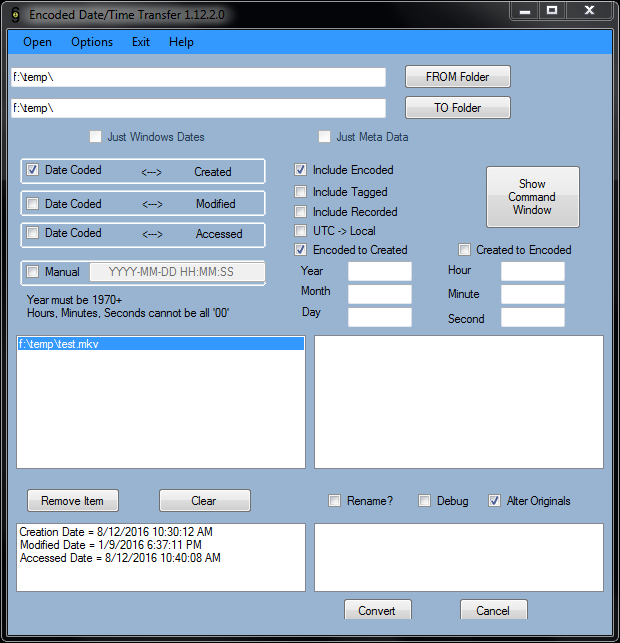The image size is (620, 643).
Task: Click the Convert button
Action: point(378,610)
